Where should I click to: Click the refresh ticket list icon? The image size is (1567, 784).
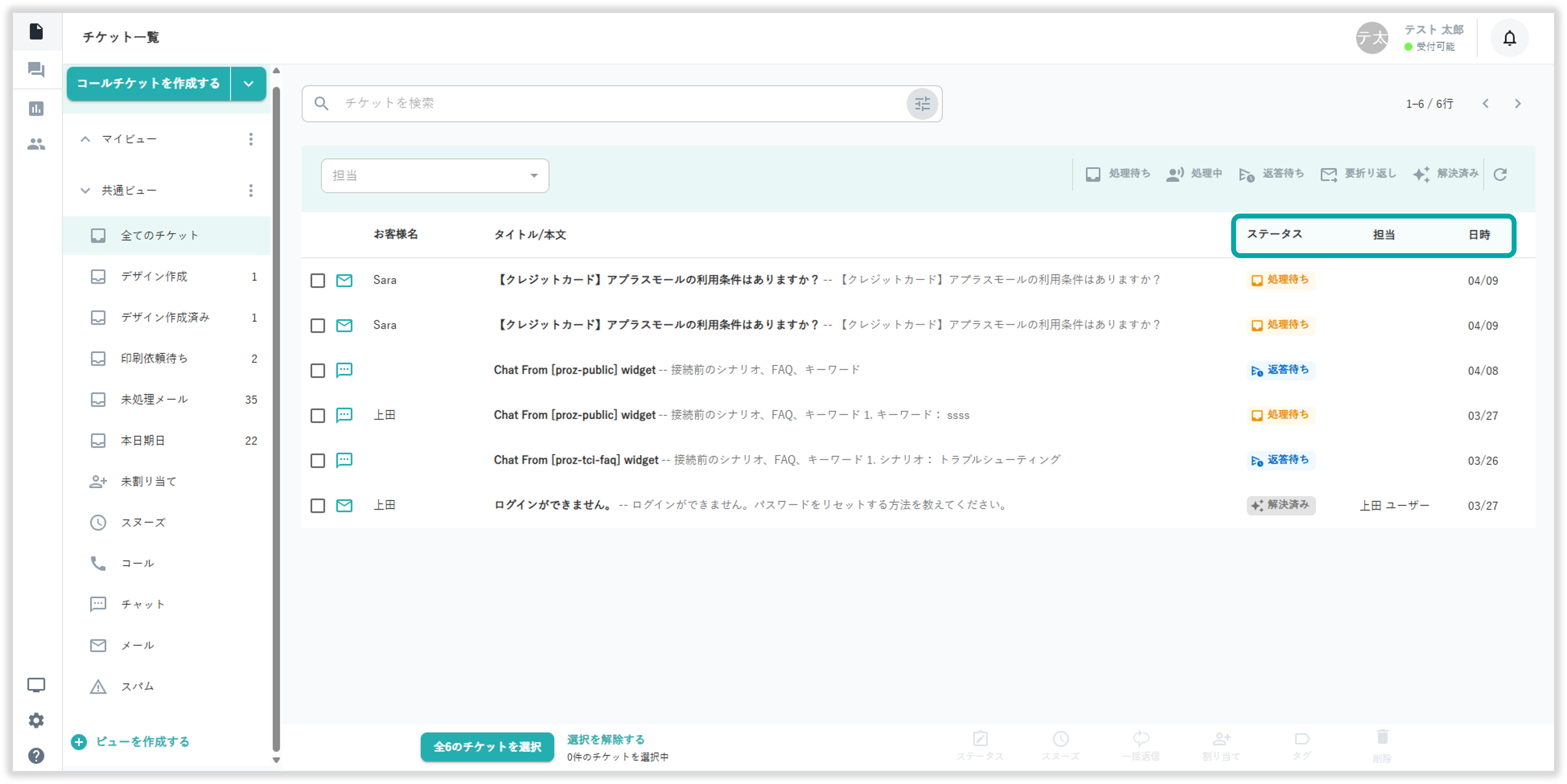click(x=1500, y=175)
